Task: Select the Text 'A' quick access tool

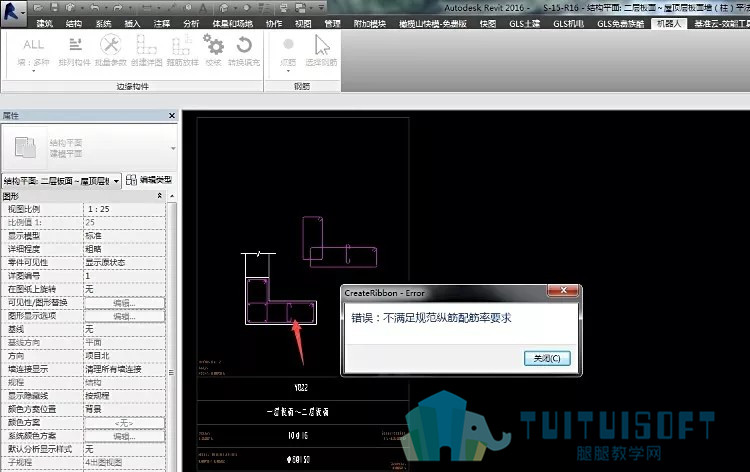Action: pyautogui.click(x=203, y=8)
